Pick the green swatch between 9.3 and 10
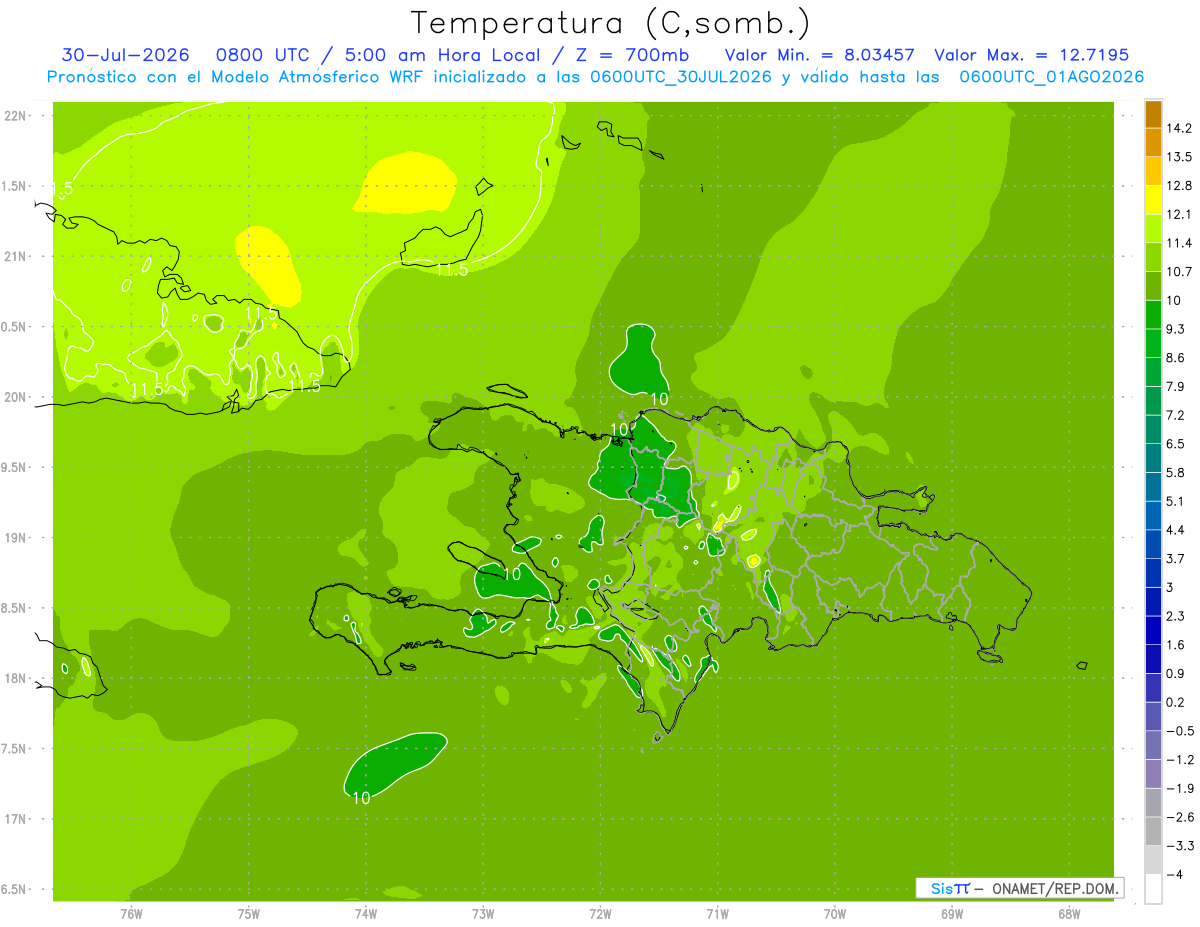 pyautogui.click(x=1153, y=315)
